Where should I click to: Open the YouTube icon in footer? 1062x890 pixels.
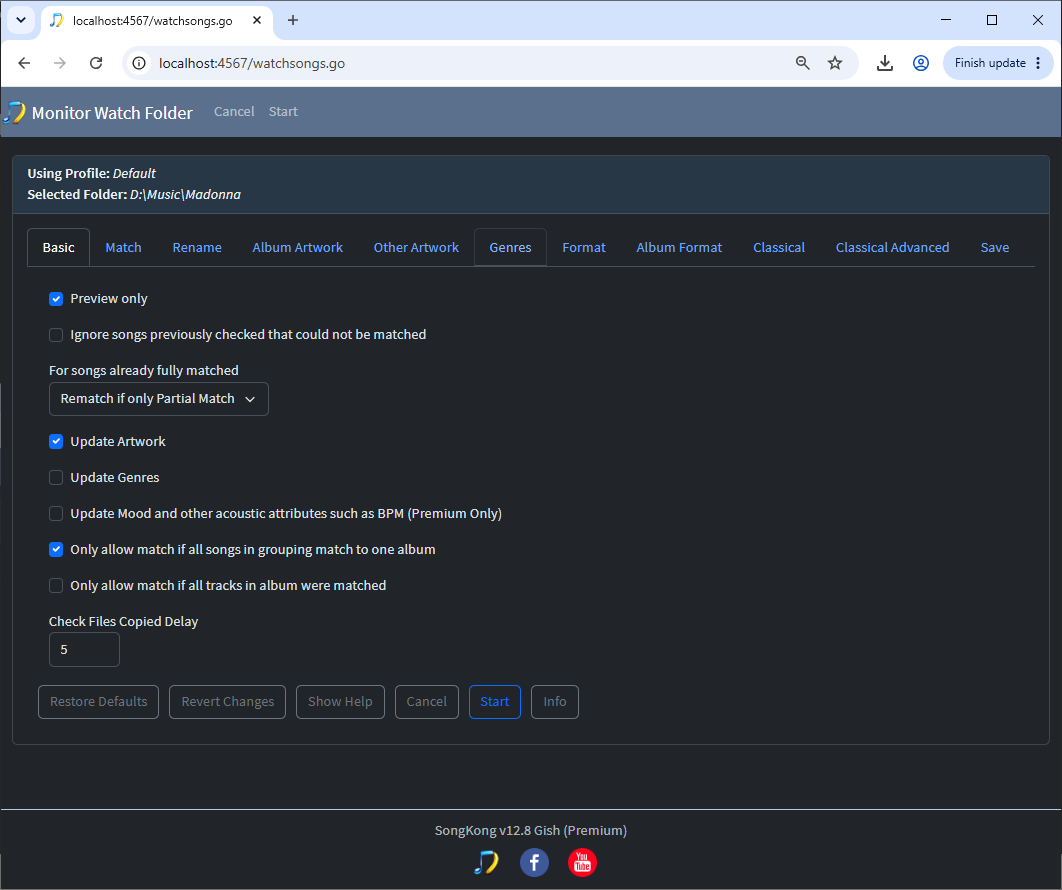tap(582, 862)
